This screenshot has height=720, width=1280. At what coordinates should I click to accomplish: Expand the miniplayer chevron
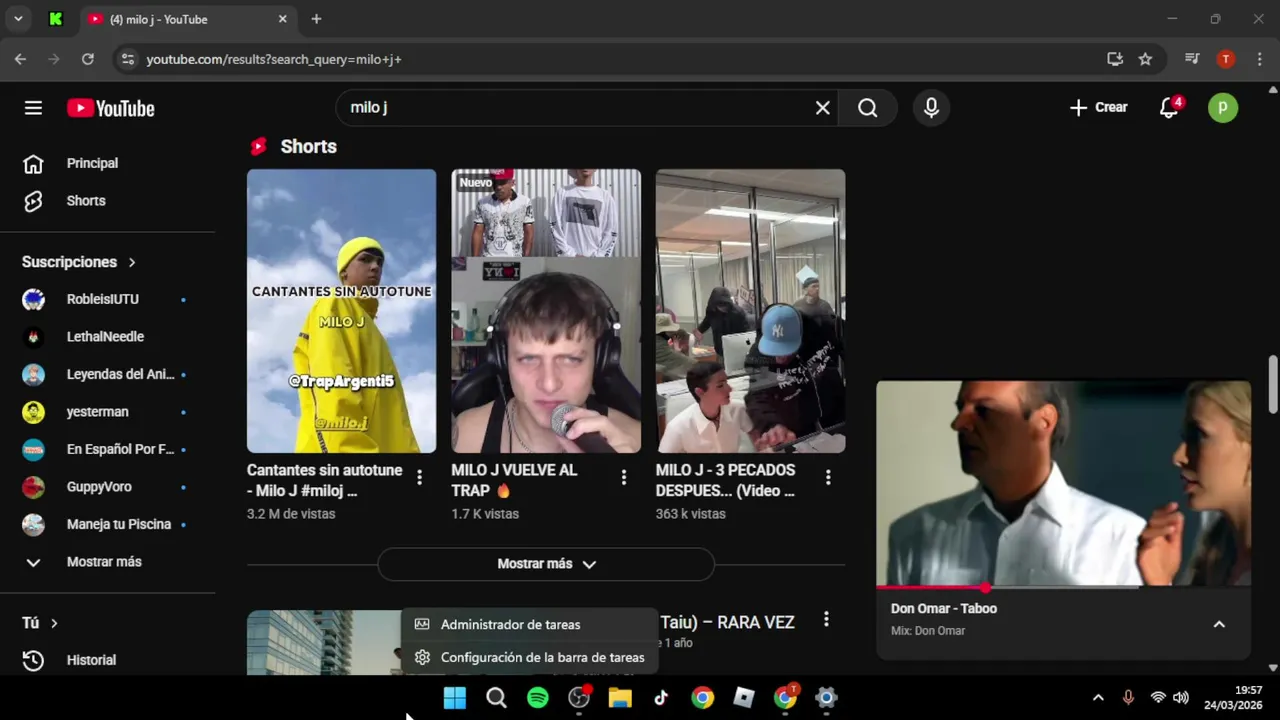1219,624
